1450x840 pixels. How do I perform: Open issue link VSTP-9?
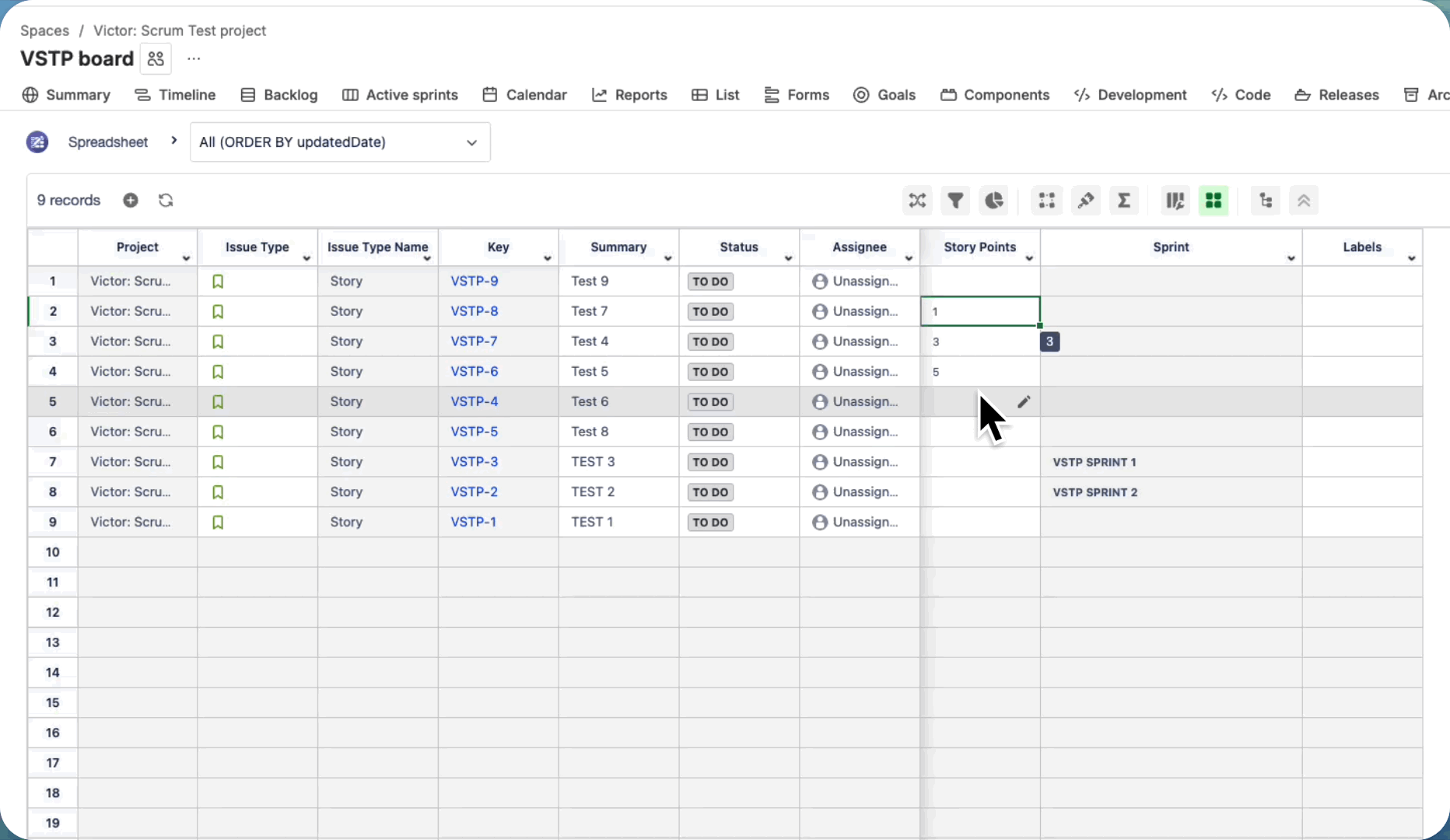(x=474, y=282)
